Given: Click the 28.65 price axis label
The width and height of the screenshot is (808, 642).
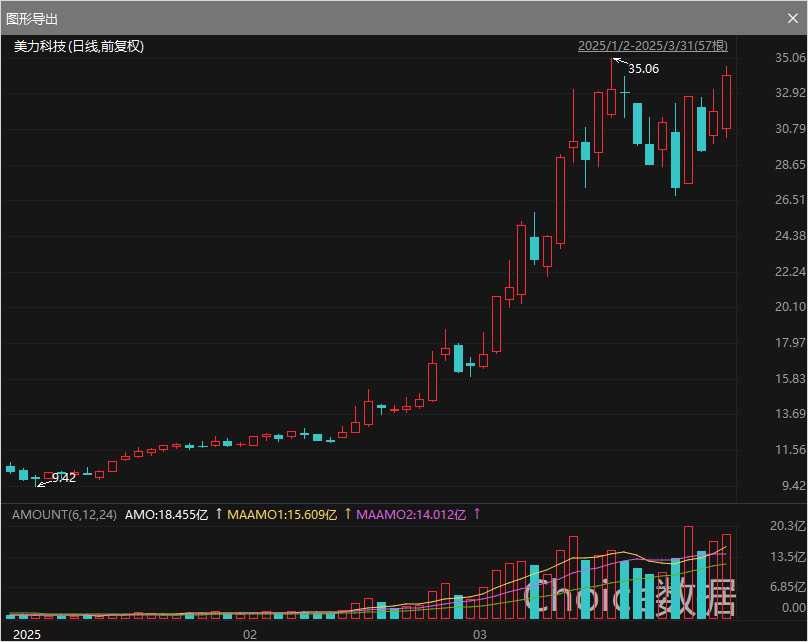Looking at the screenshot, I should [790, 165].
